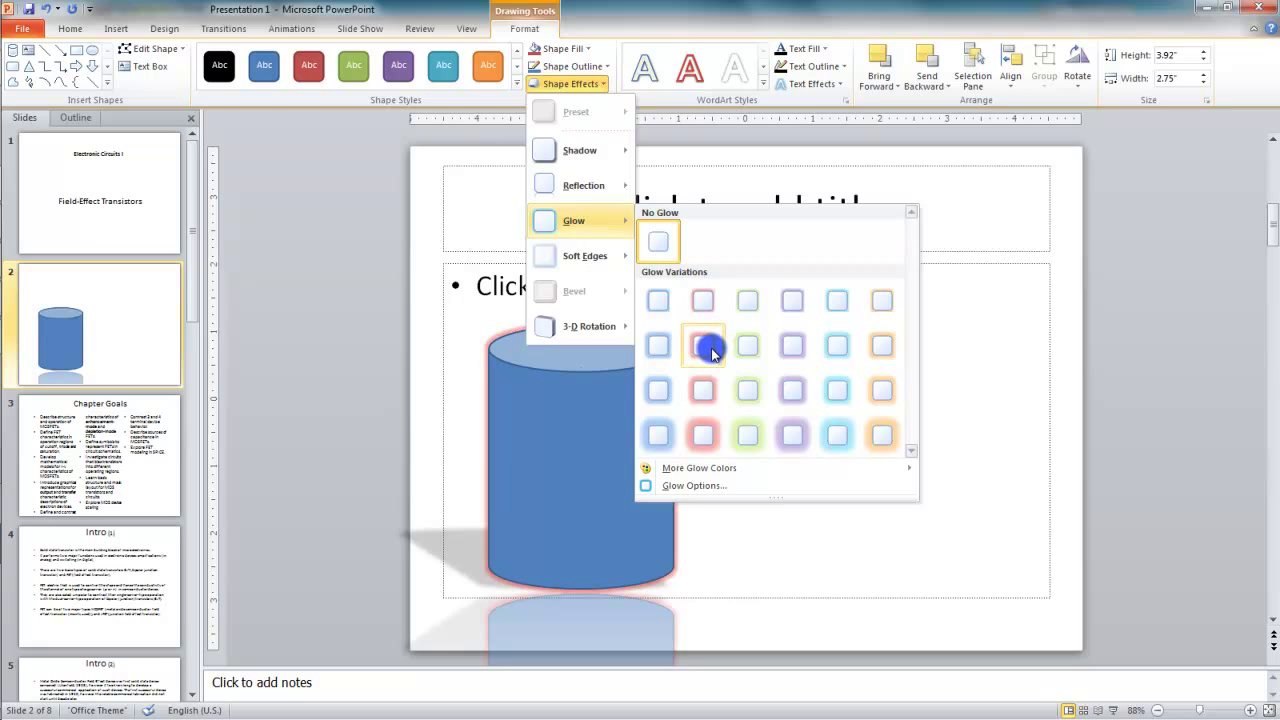Click the Text Box button
Screen dimensions: 1280x720
pyautogui.click(x=142, y=66)
